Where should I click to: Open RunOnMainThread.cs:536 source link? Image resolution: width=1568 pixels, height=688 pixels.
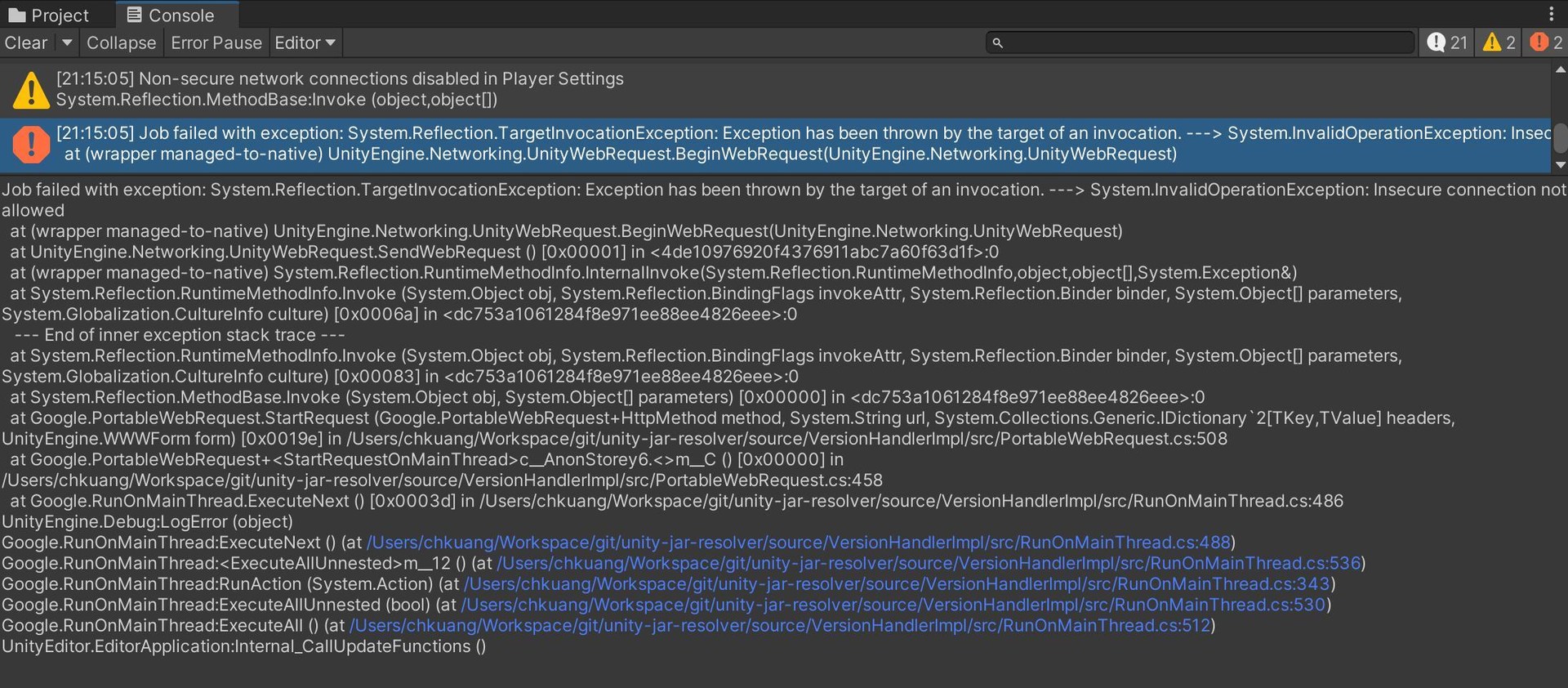(929, 564)
